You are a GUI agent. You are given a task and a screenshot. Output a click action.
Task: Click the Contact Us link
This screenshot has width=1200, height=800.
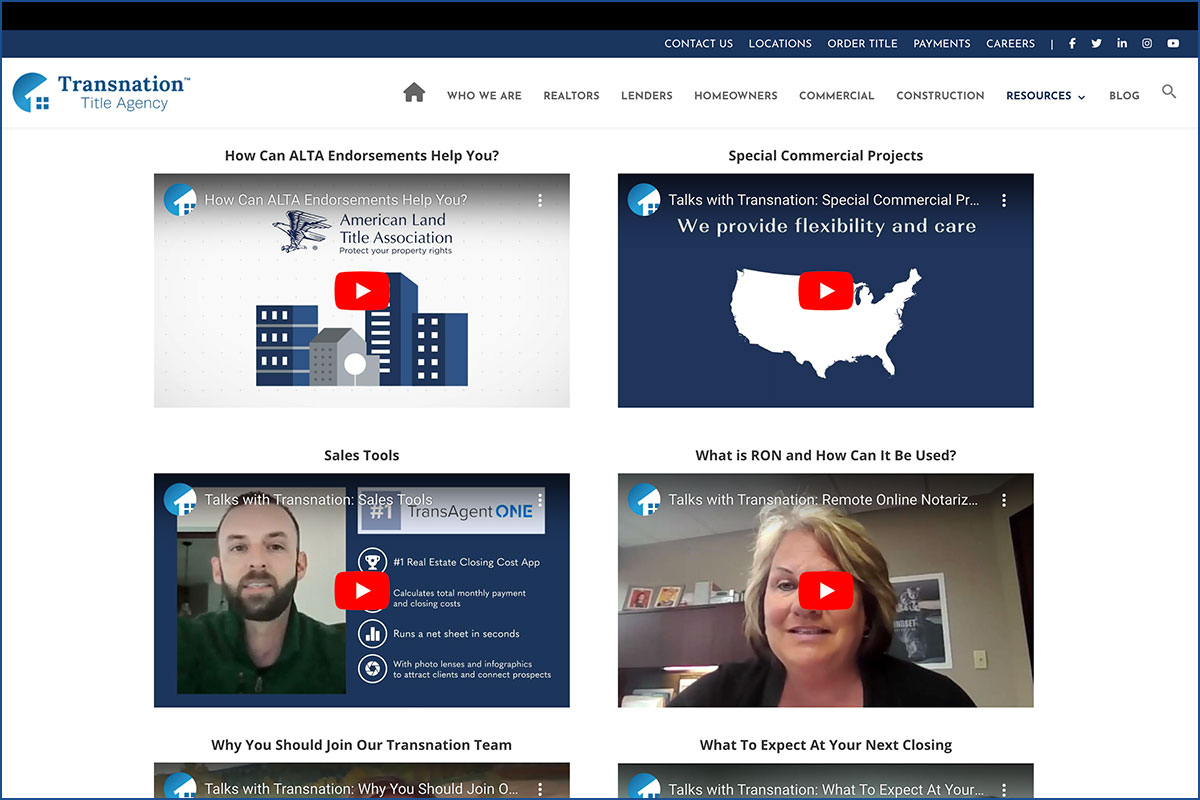click(698, 44)
